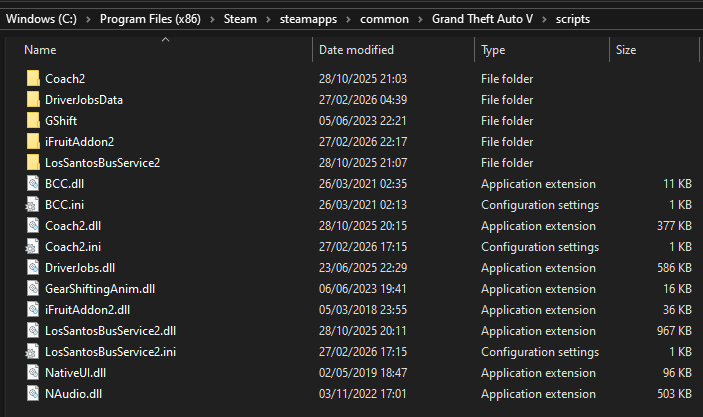Select the iFruitAddon2 folder name
This screenshot has width=703, height=417.
(79, 142)
